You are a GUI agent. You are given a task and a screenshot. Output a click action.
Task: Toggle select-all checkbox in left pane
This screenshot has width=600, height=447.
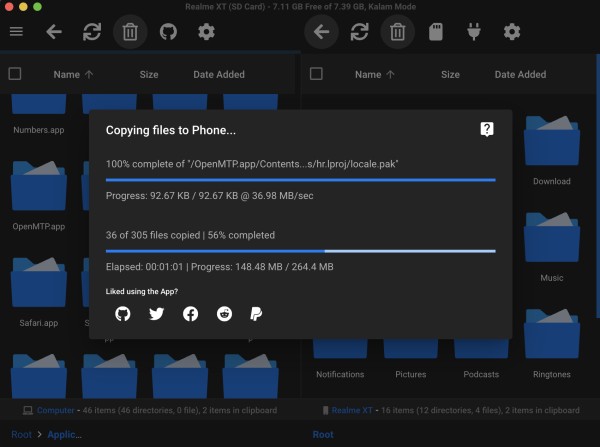15,74
